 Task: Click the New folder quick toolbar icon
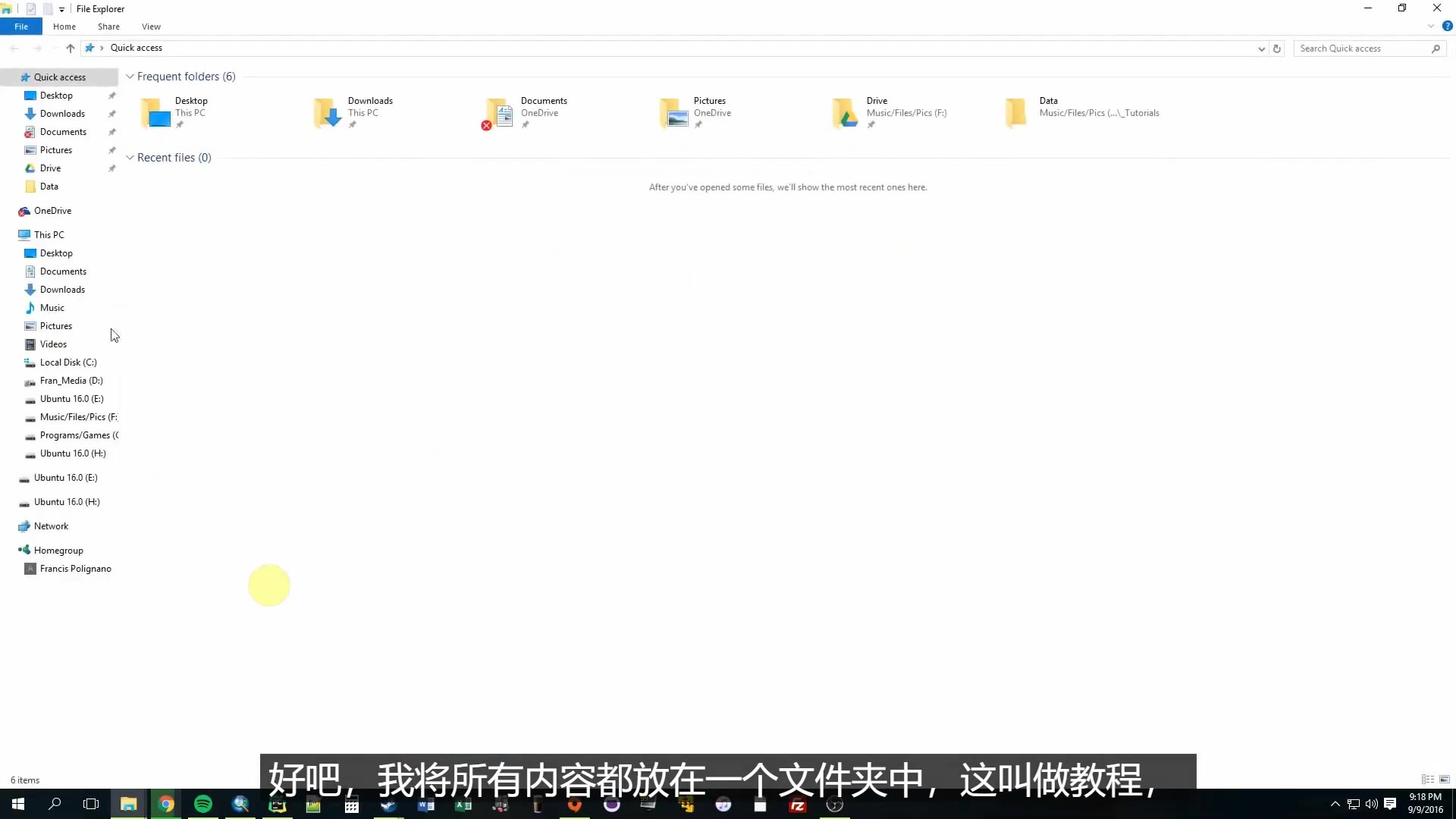[x=47, y=9]
